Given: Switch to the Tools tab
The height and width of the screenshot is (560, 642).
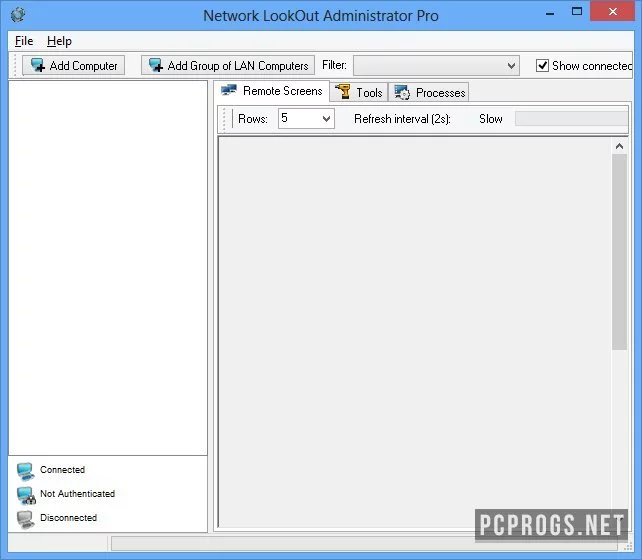Looking at the screenshot, I should click(x=359, y=93).
